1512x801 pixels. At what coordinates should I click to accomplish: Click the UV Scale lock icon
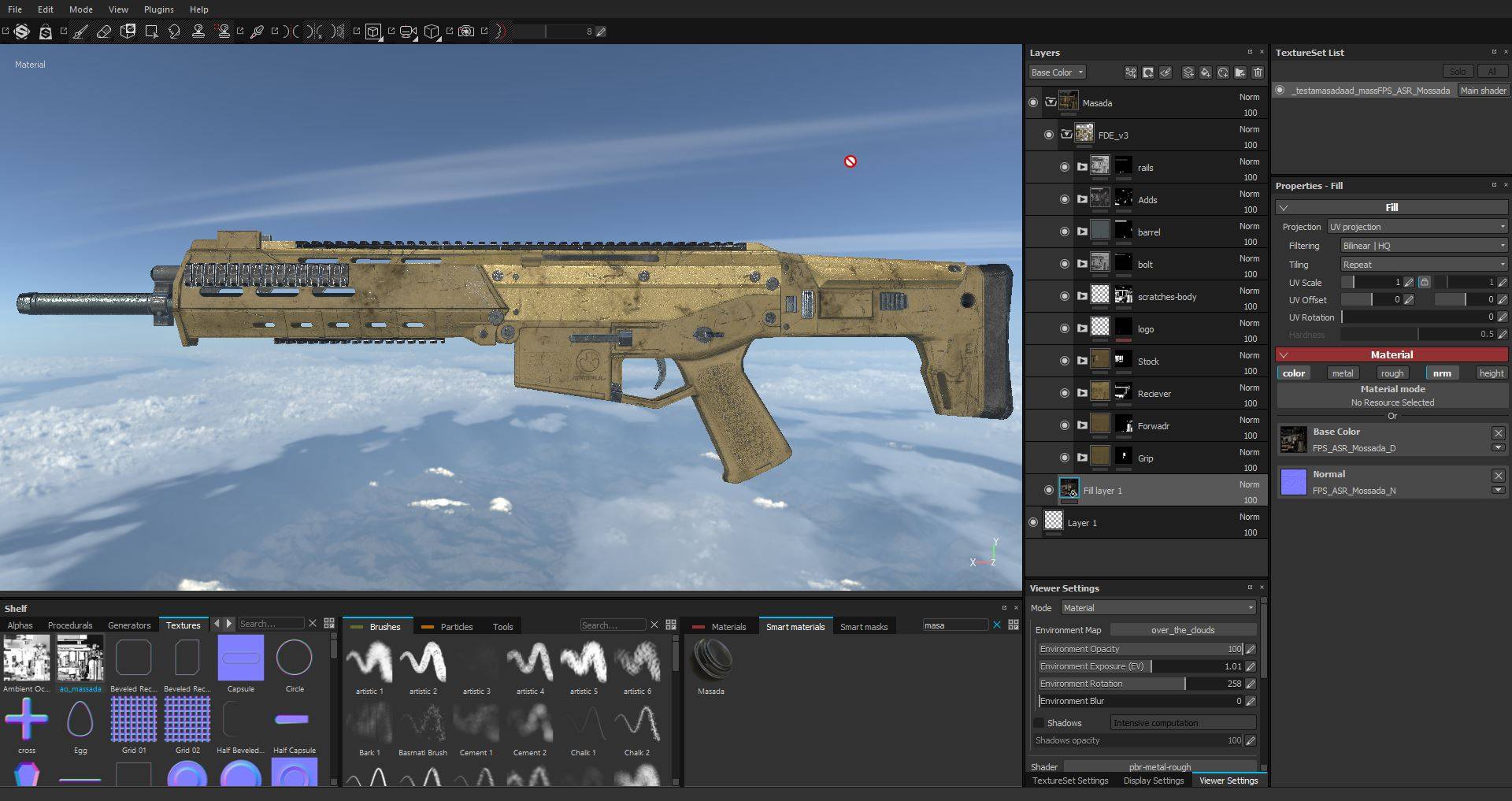pos(1424,282)
